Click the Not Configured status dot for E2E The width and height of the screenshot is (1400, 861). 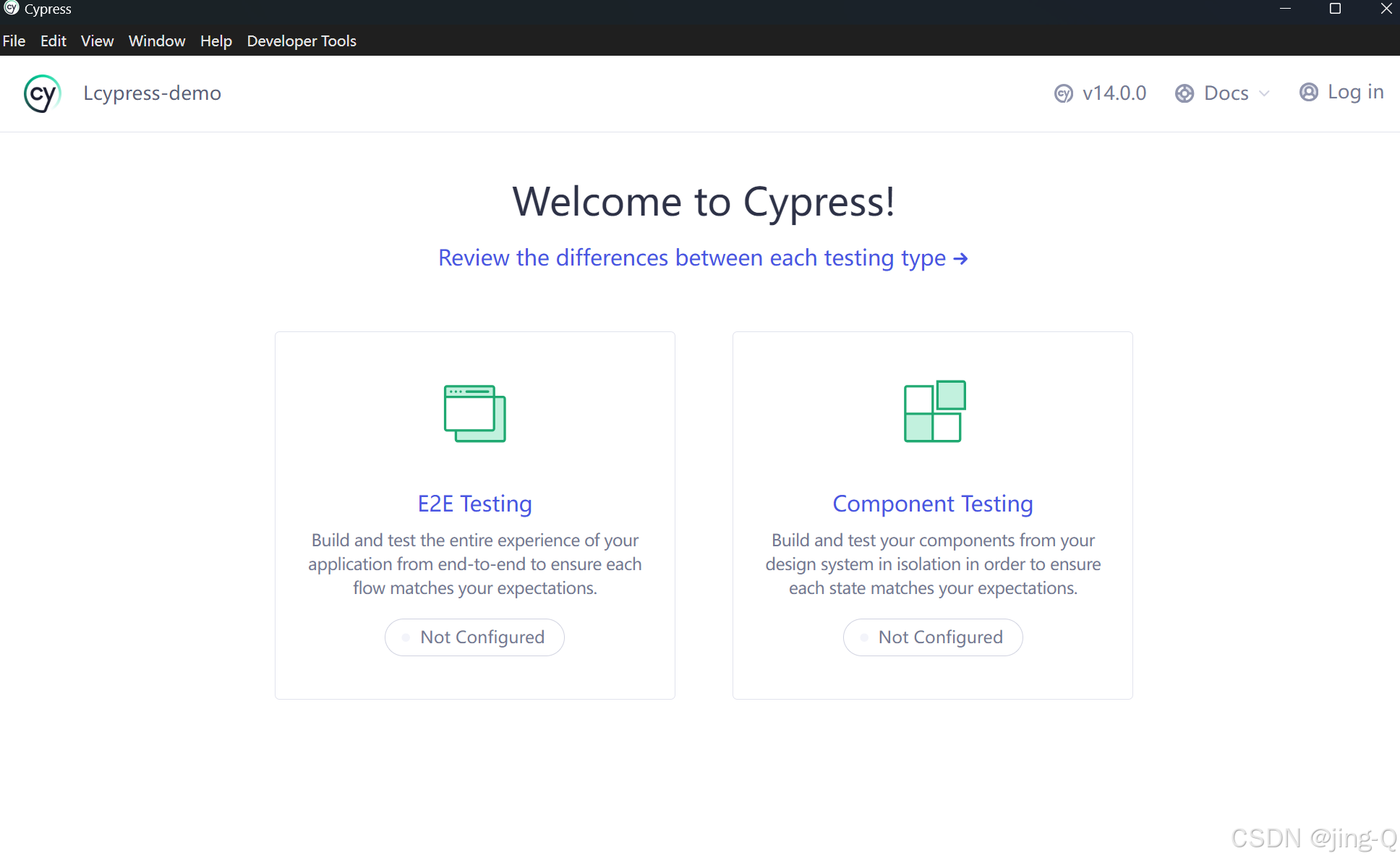tap(405, 637)
